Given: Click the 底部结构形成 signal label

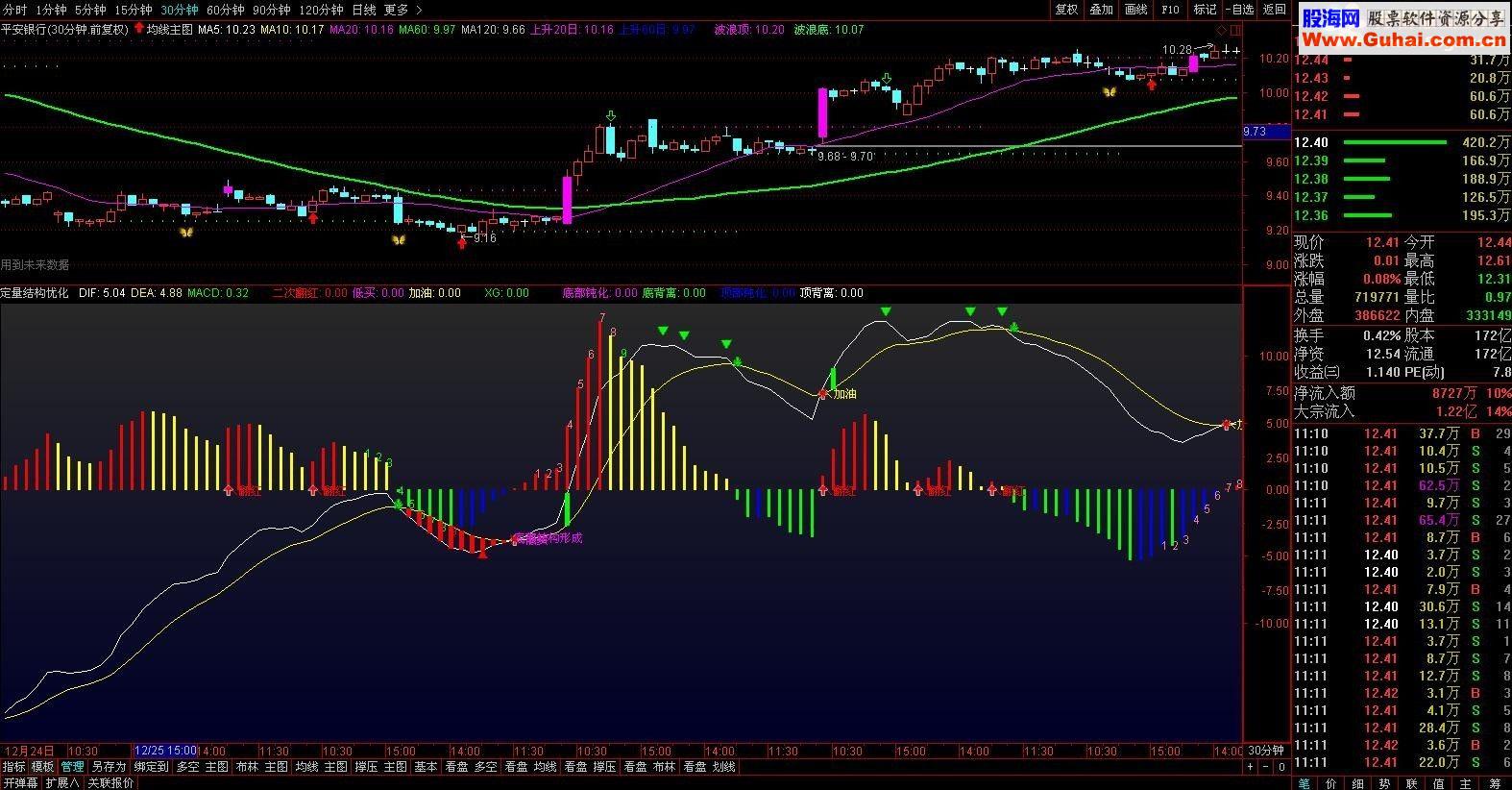Looking at the screenshot, I should pyautogui.click(x=548, y=538).
